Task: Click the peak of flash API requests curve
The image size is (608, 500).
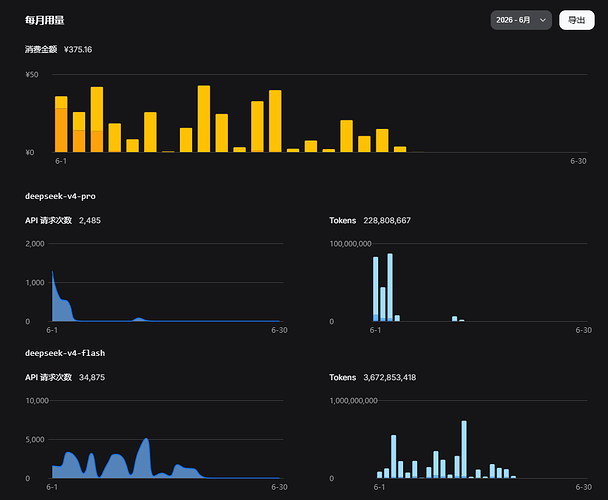Action: click(146, 439)
